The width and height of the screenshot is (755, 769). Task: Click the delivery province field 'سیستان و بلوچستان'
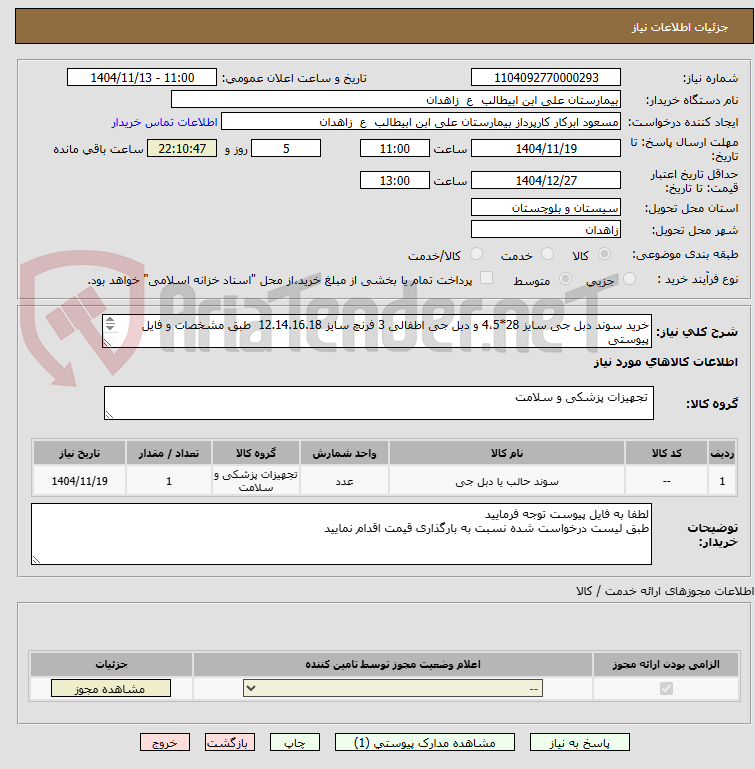[x=546, y=207]
